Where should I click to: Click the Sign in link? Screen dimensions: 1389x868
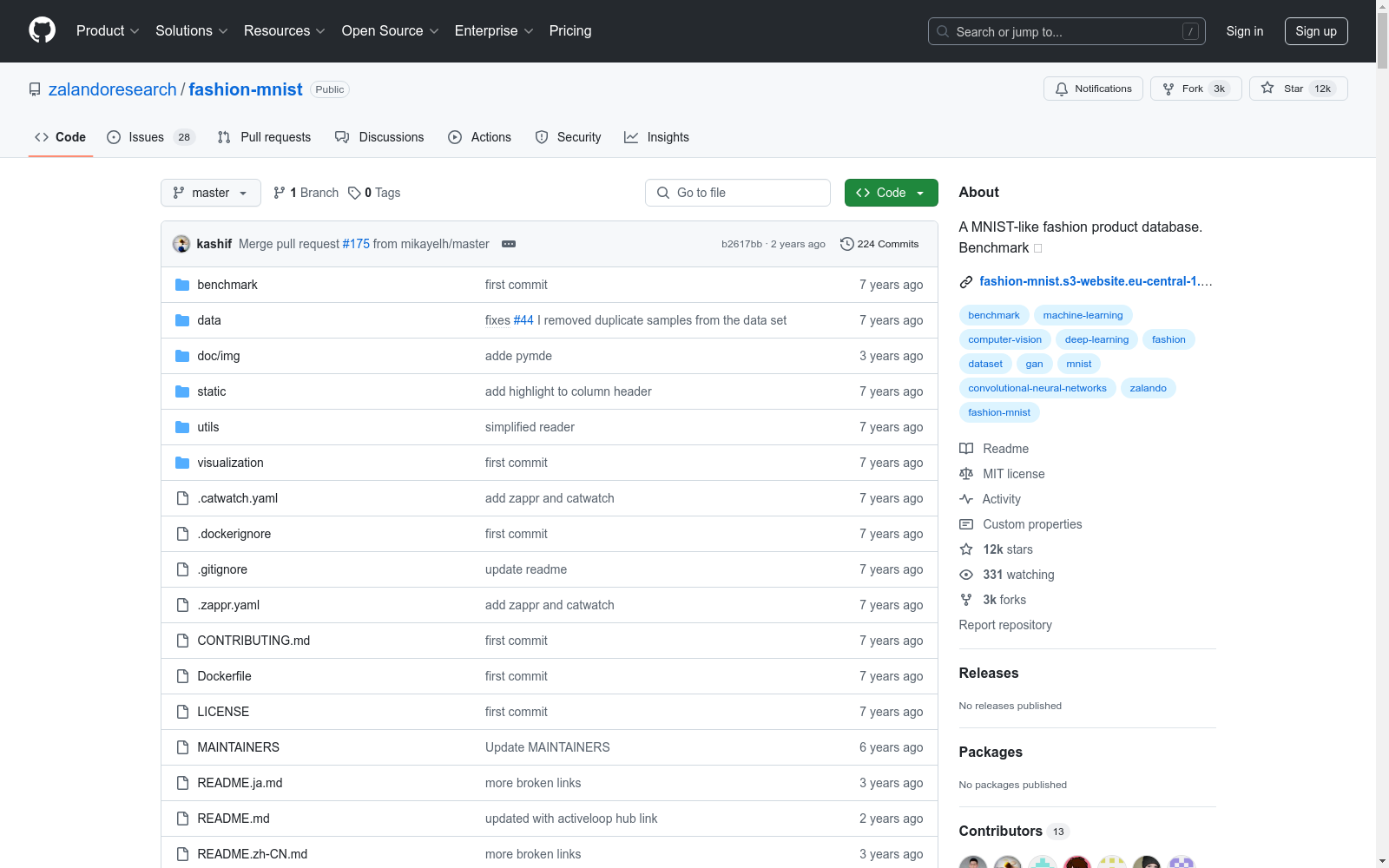1245,31
